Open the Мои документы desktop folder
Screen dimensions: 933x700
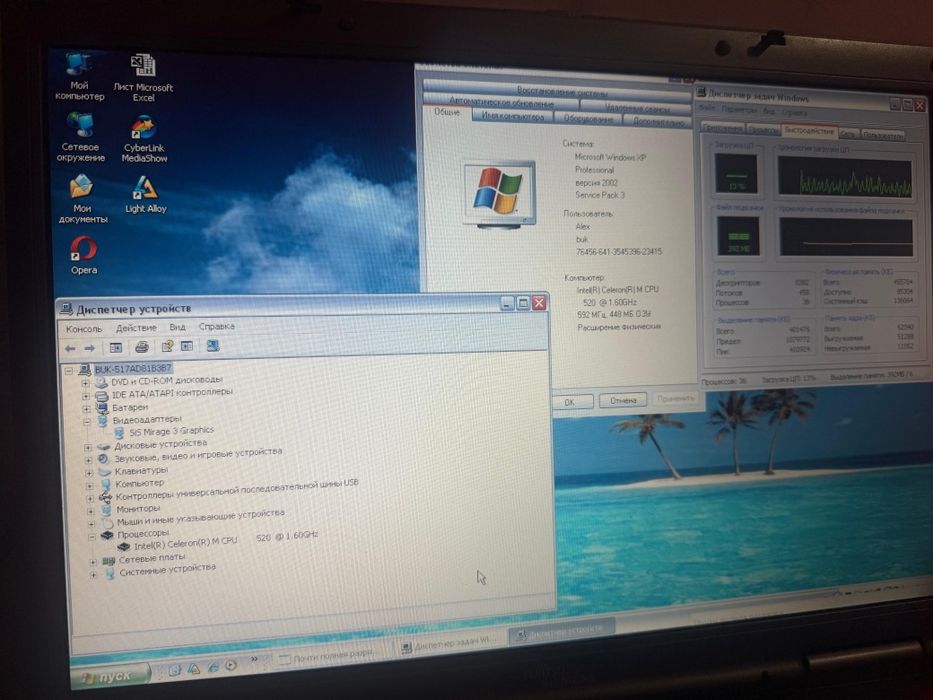(x=82, y=199)
